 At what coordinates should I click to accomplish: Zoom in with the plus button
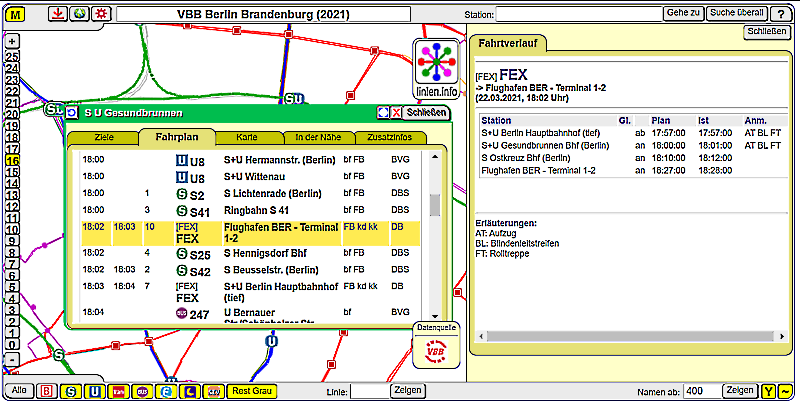tap(12, 41)
